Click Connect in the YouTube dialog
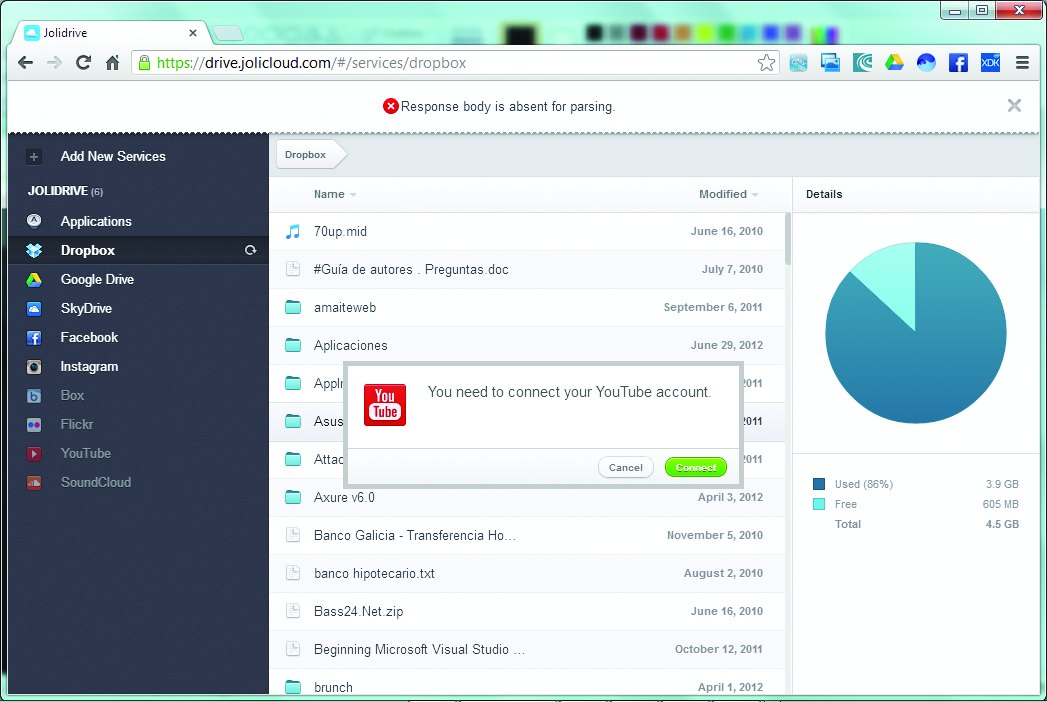Viewport: 1047px width, 702px height. tap(696, 468)
